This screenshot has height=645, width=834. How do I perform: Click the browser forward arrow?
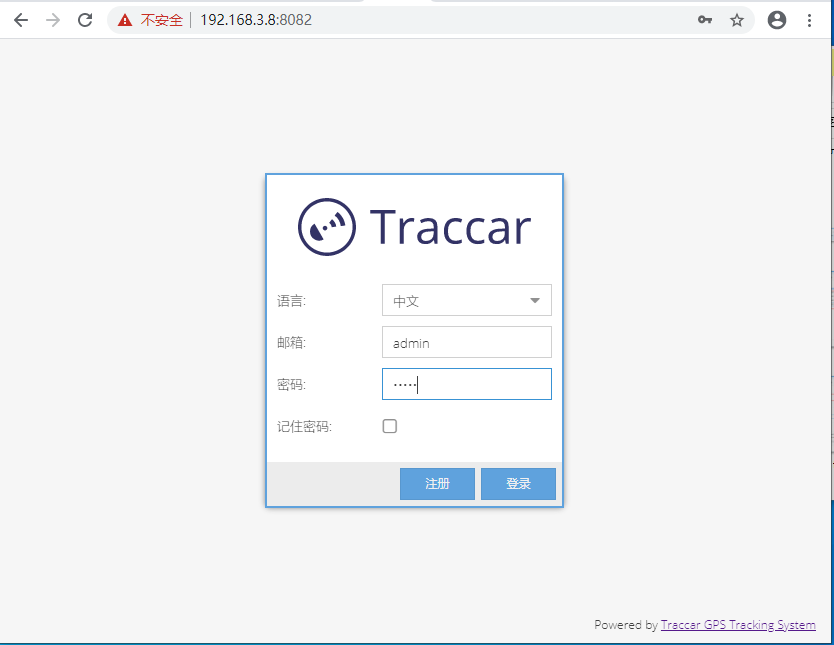(x=53, y=20)
